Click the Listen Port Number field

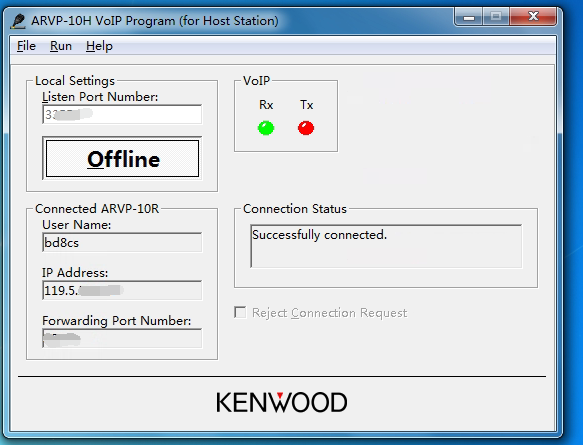pyautogui.click(x=122, y=114)
